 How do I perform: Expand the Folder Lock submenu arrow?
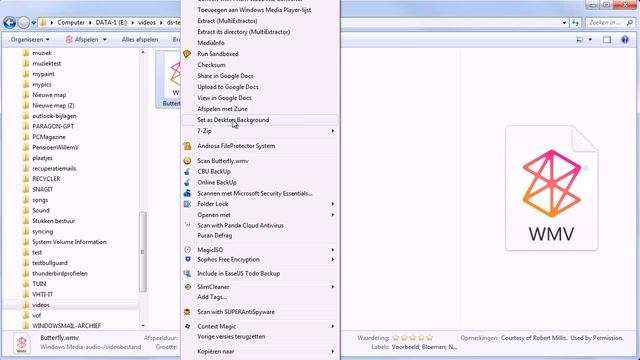click(x=333, y=204)
